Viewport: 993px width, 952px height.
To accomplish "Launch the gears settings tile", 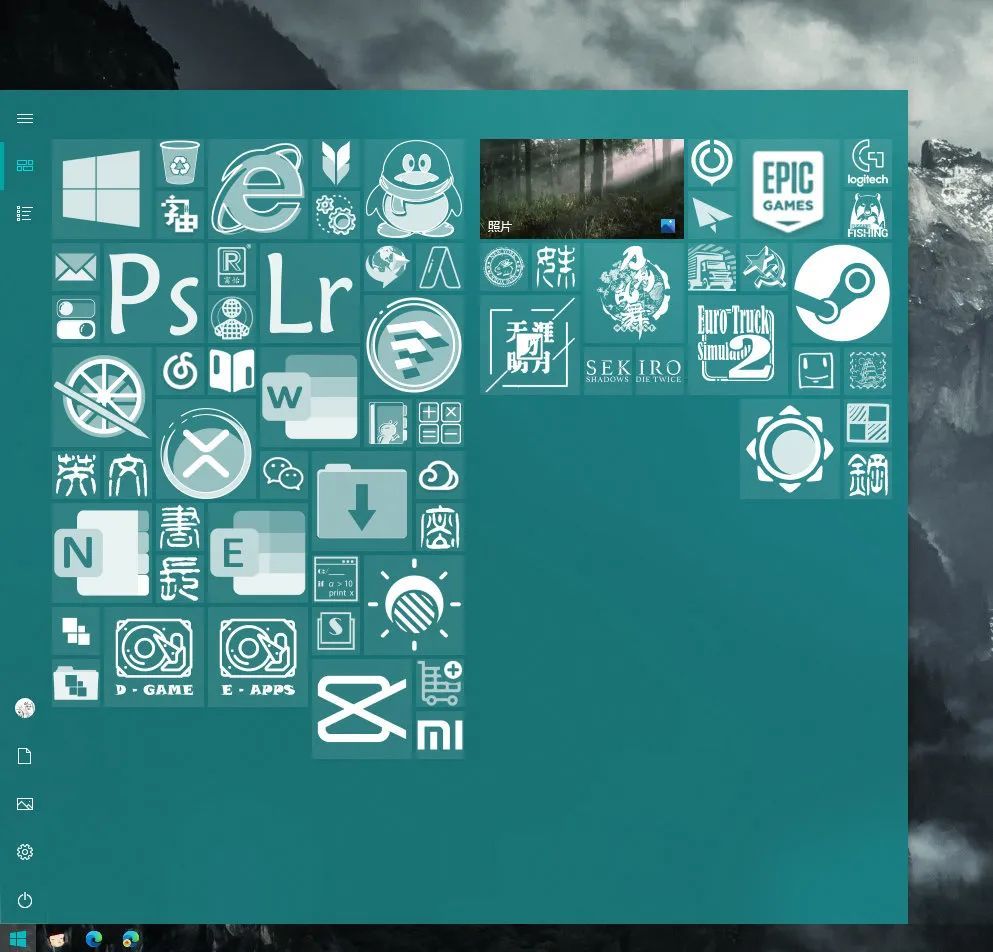I will click(x=336, y=215).
